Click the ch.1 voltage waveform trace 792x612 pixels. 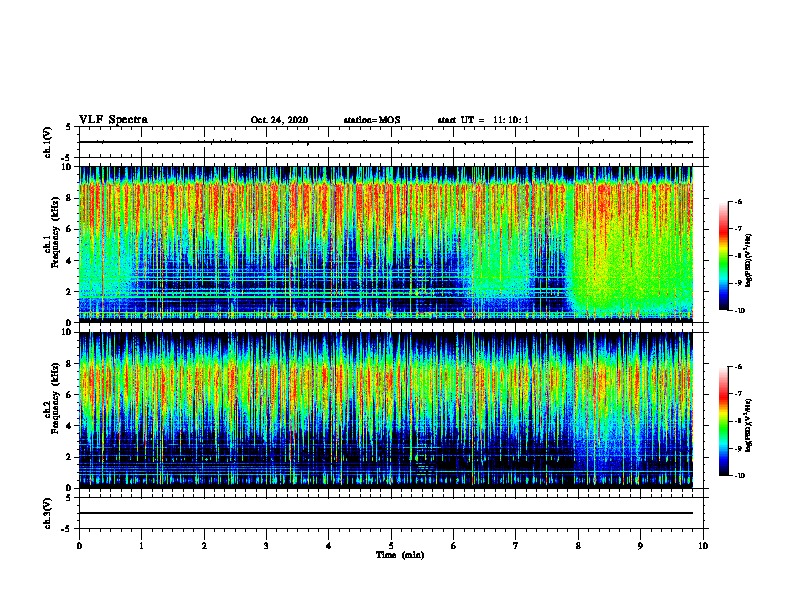[x=386, y=142]
